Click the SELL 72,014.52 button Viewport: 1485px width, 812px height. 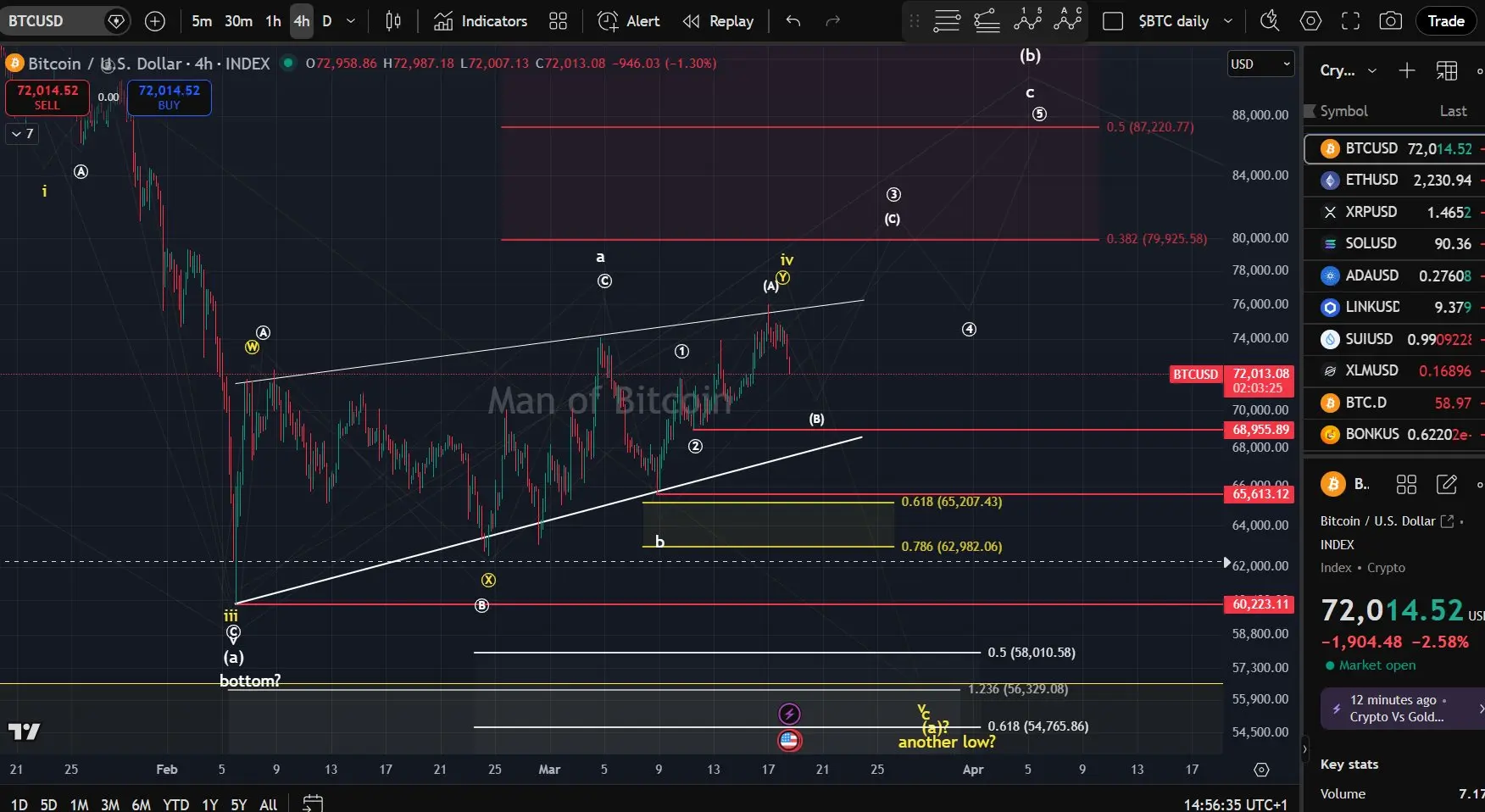(47, 97)
